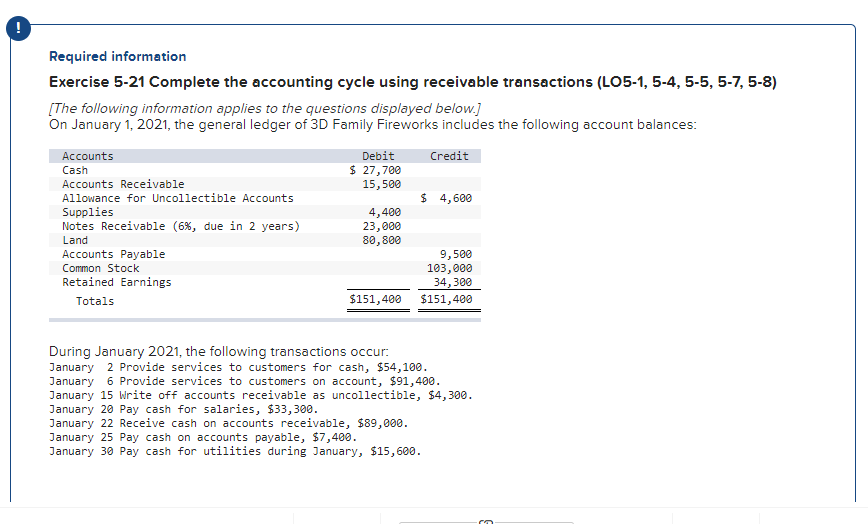The width and height of the screenshot is (868, 524).
Task: Click the 34,300 retained earnings credit
Action: (x=453, y=282)
